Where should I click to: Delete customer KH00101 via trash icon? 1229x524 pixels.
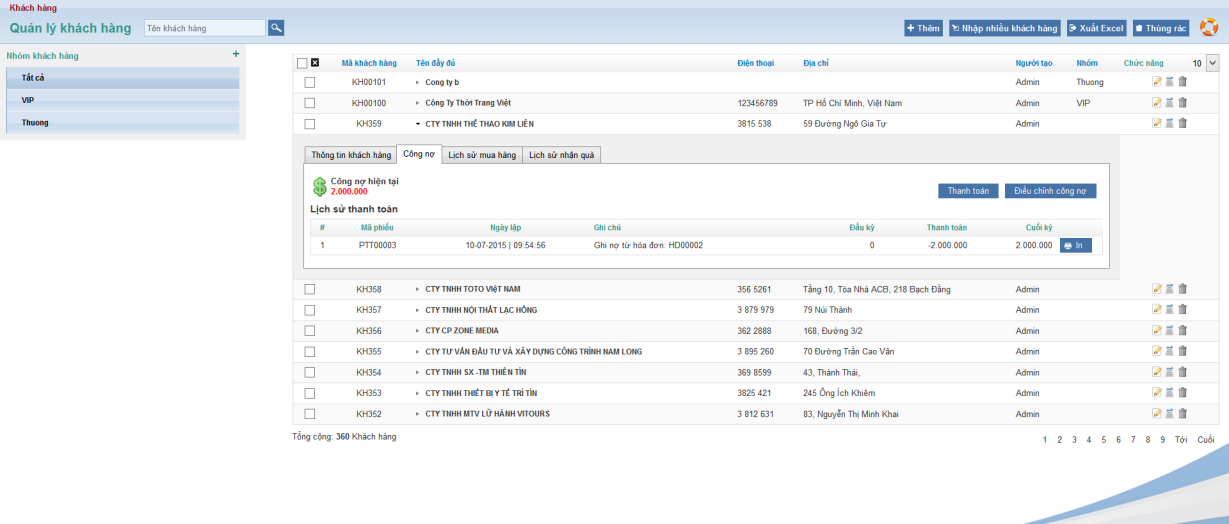1182,82
